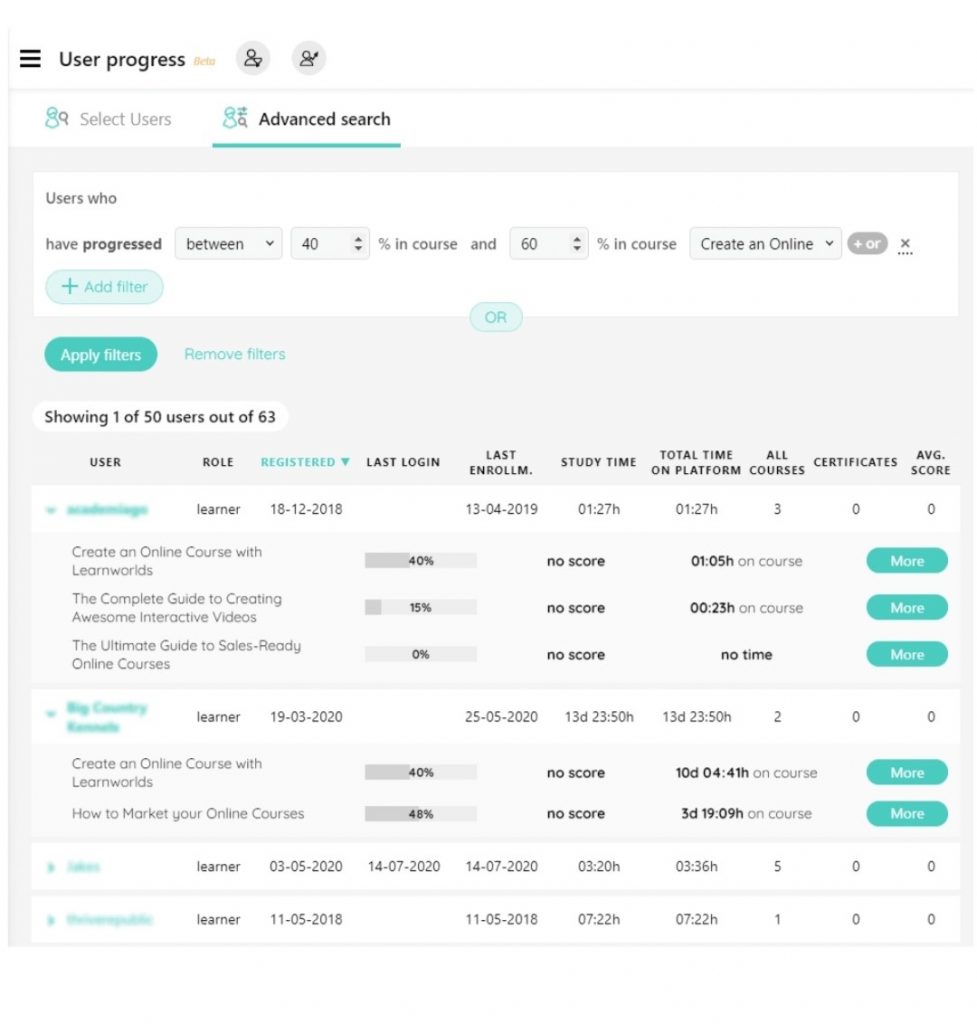
Task: Click the Remove filters link
Action: (x=235, y=354)
